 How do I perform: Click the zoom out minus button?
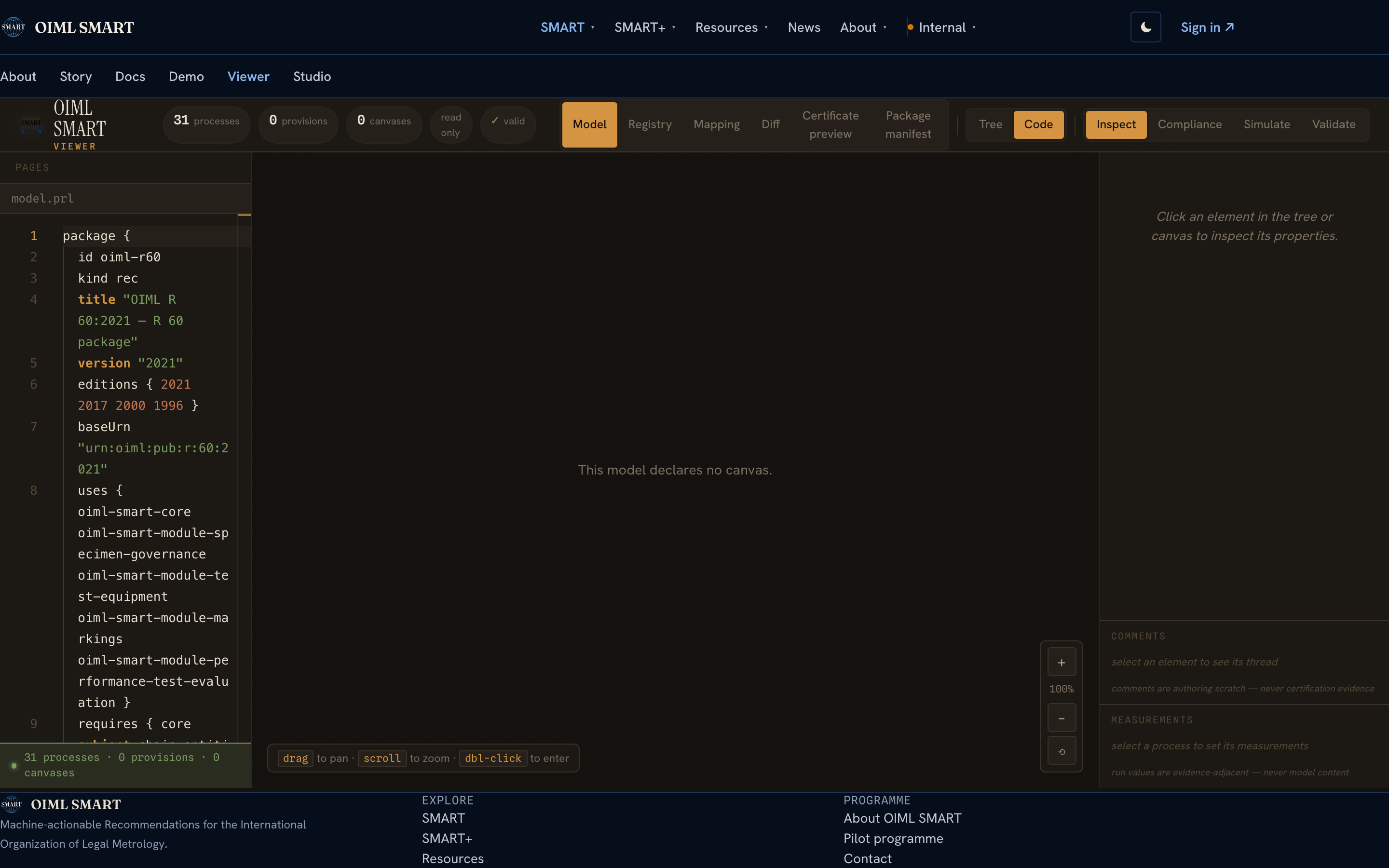point(1061,718)
